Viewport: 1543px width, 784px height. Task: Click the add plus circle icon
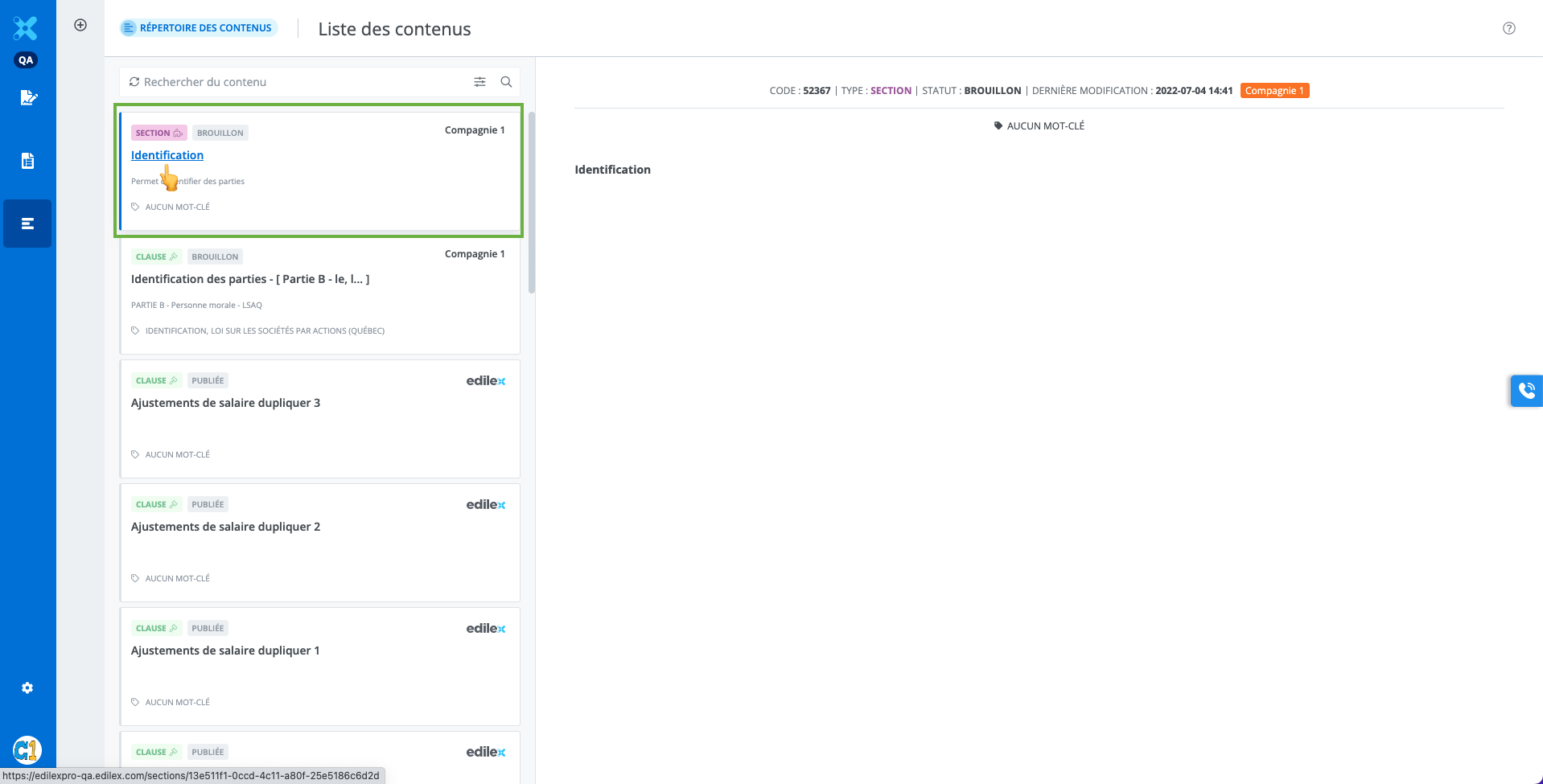point(80,25)
